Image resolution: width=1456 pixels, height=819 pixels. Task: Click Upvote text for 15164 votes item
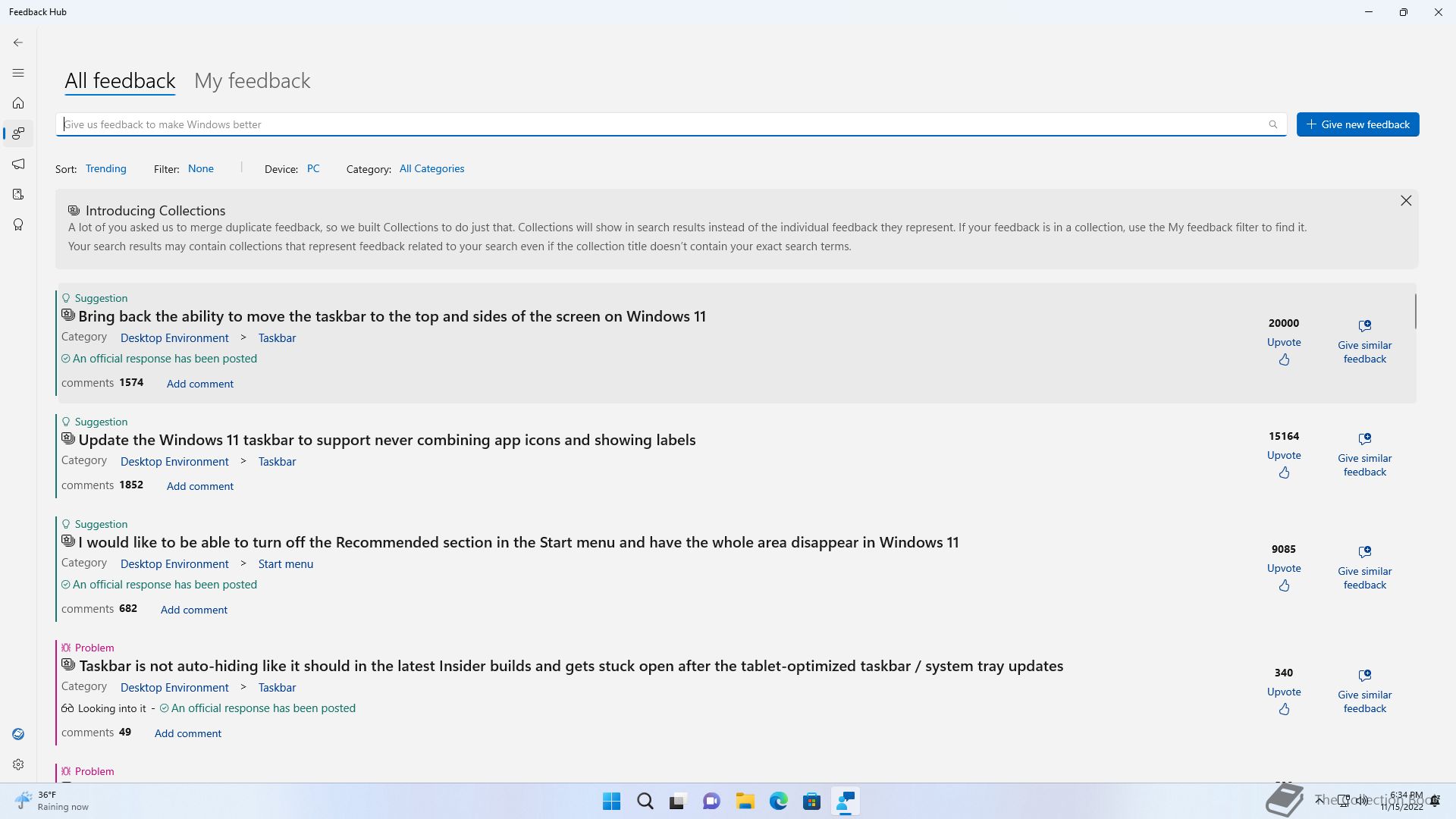(x=1284, y=455)
